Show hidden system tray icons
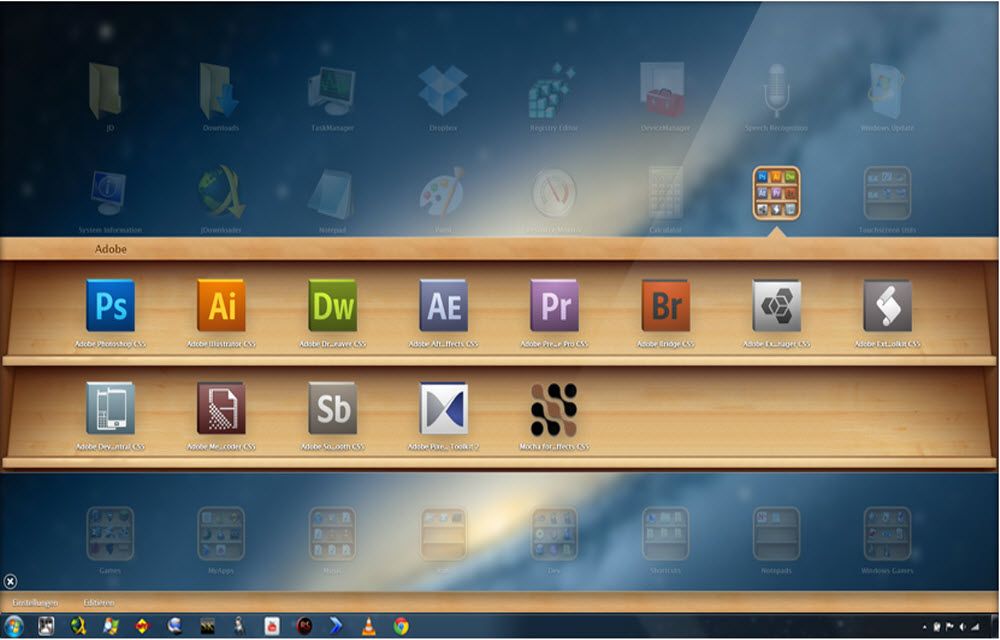1000x640 pixels. (925, 627)
